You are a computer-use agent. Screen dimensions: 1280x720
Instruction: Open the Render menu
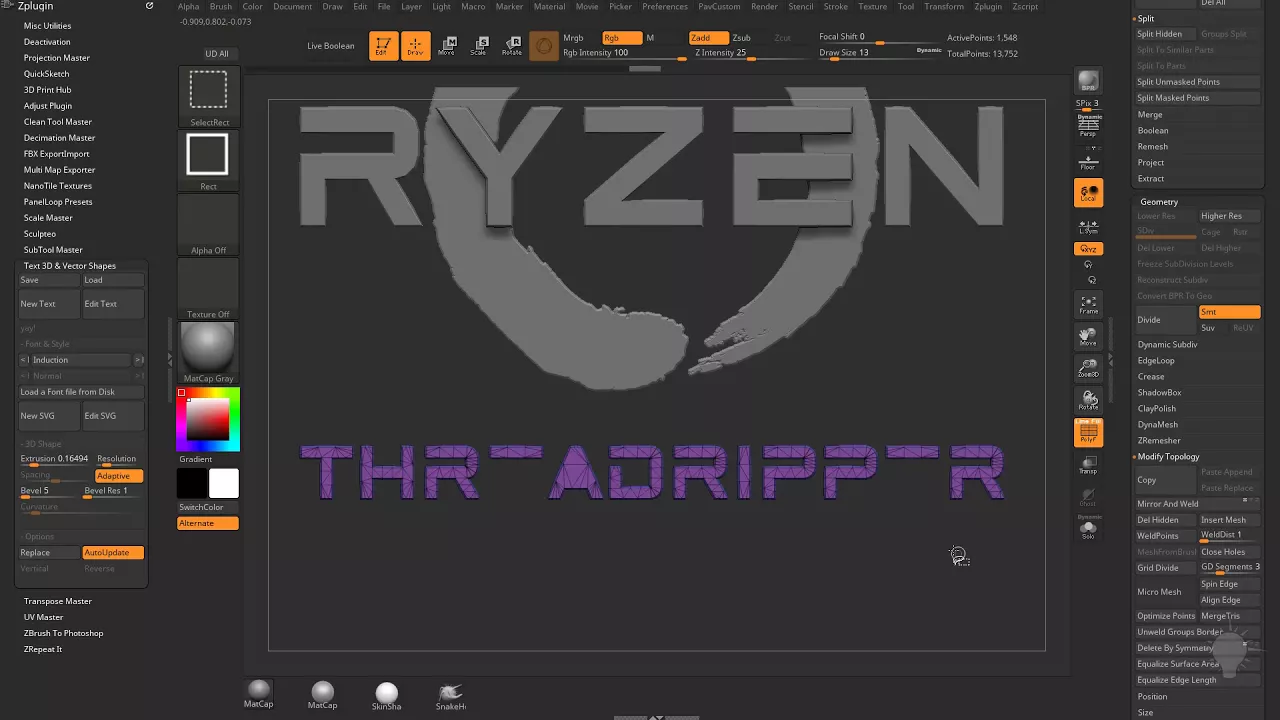point(764,6)
